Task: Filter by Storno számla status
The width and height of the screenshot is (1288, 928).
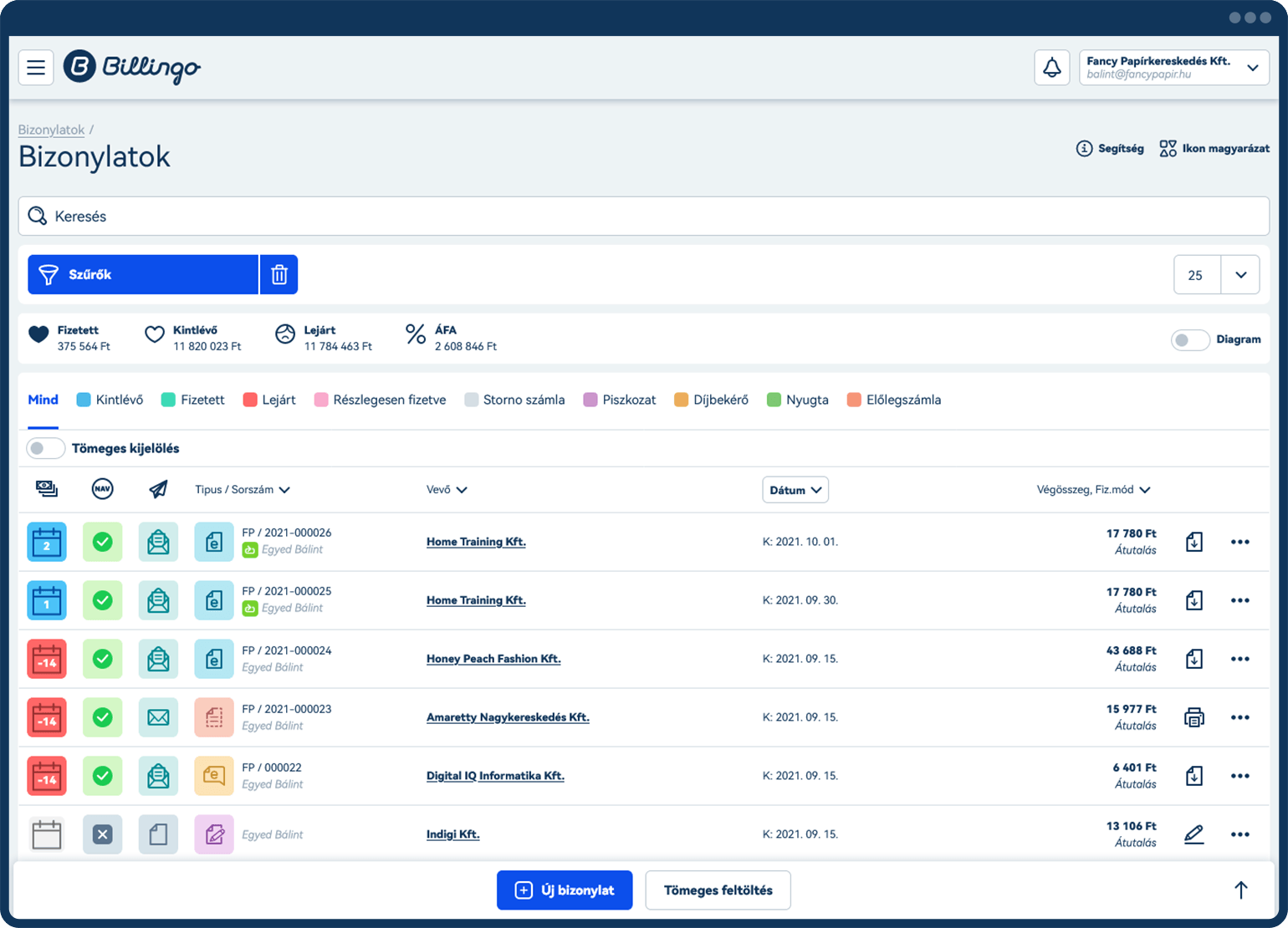Action: (514, 400)
